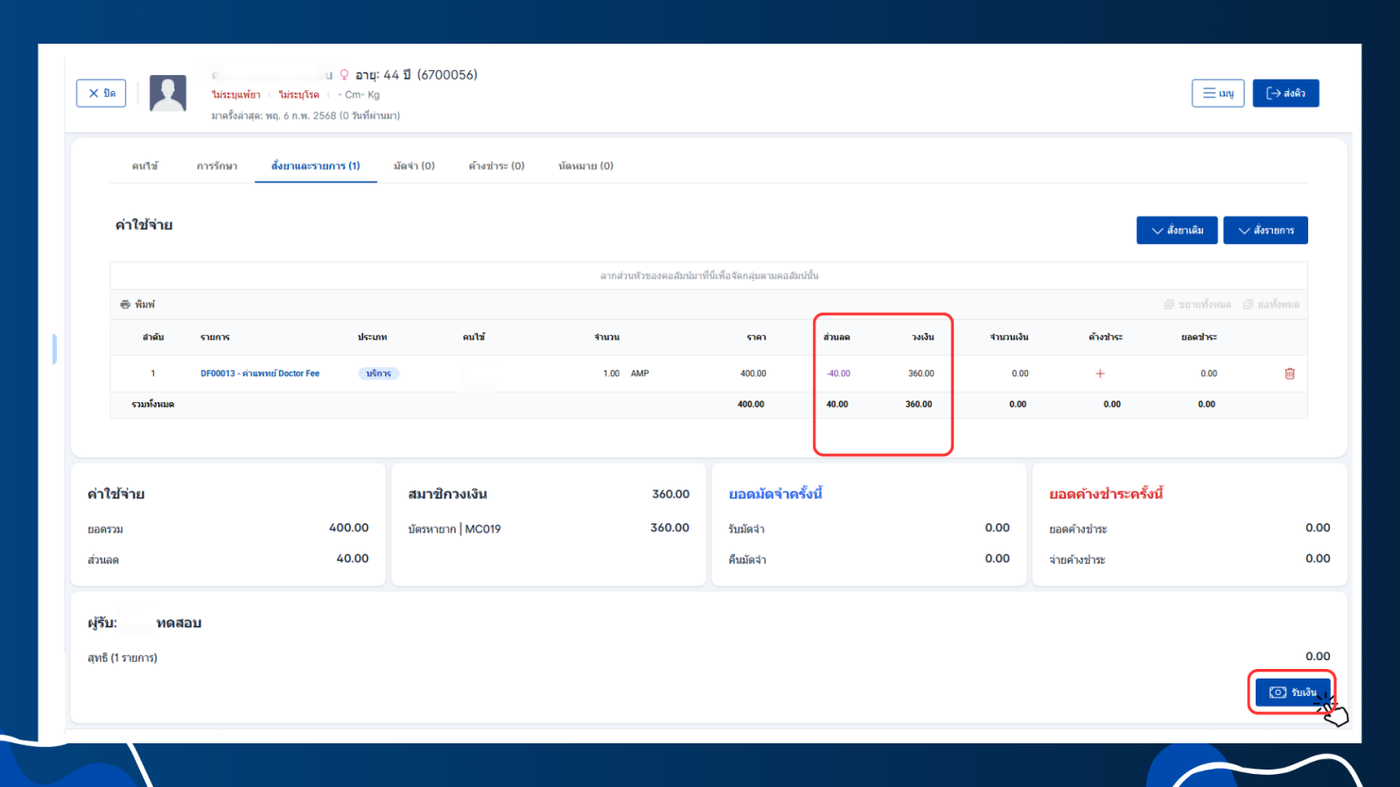Click the พิมพ์ print icon
The image size is (1400, 787).
point(125,304)
